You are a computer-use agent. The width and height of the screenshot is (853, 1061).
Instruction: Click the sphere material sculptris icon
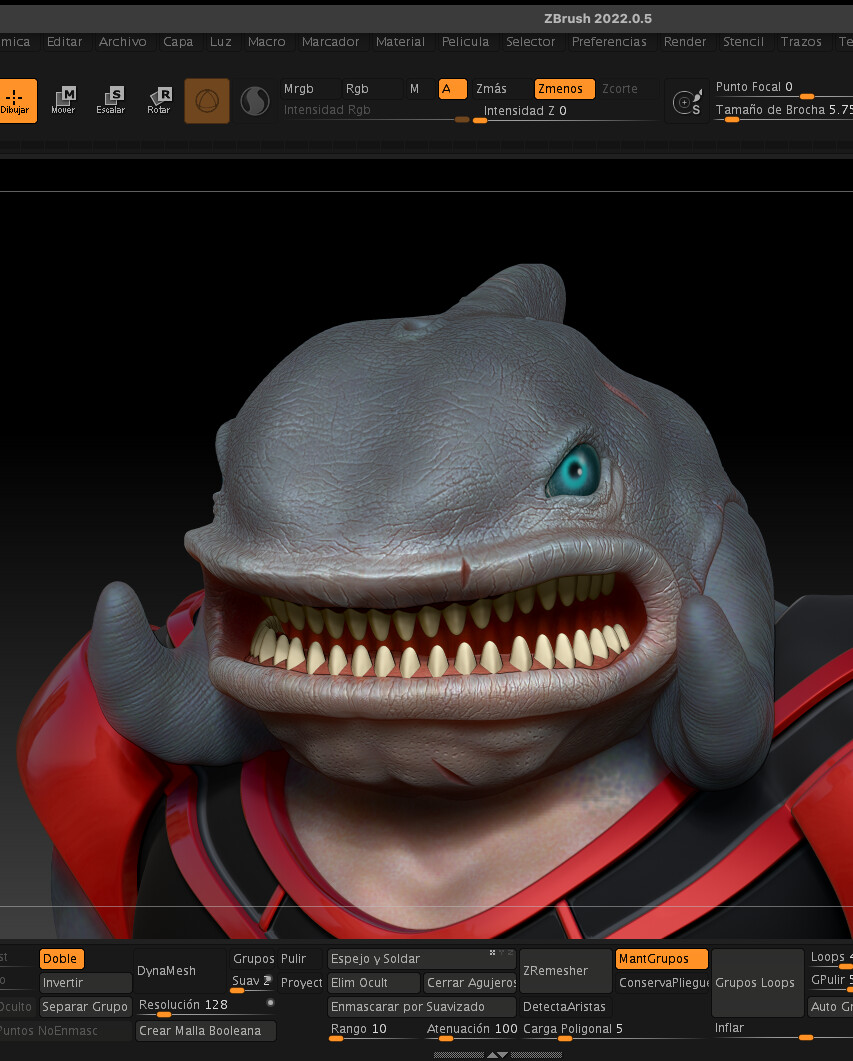click(x=255, y=101)
